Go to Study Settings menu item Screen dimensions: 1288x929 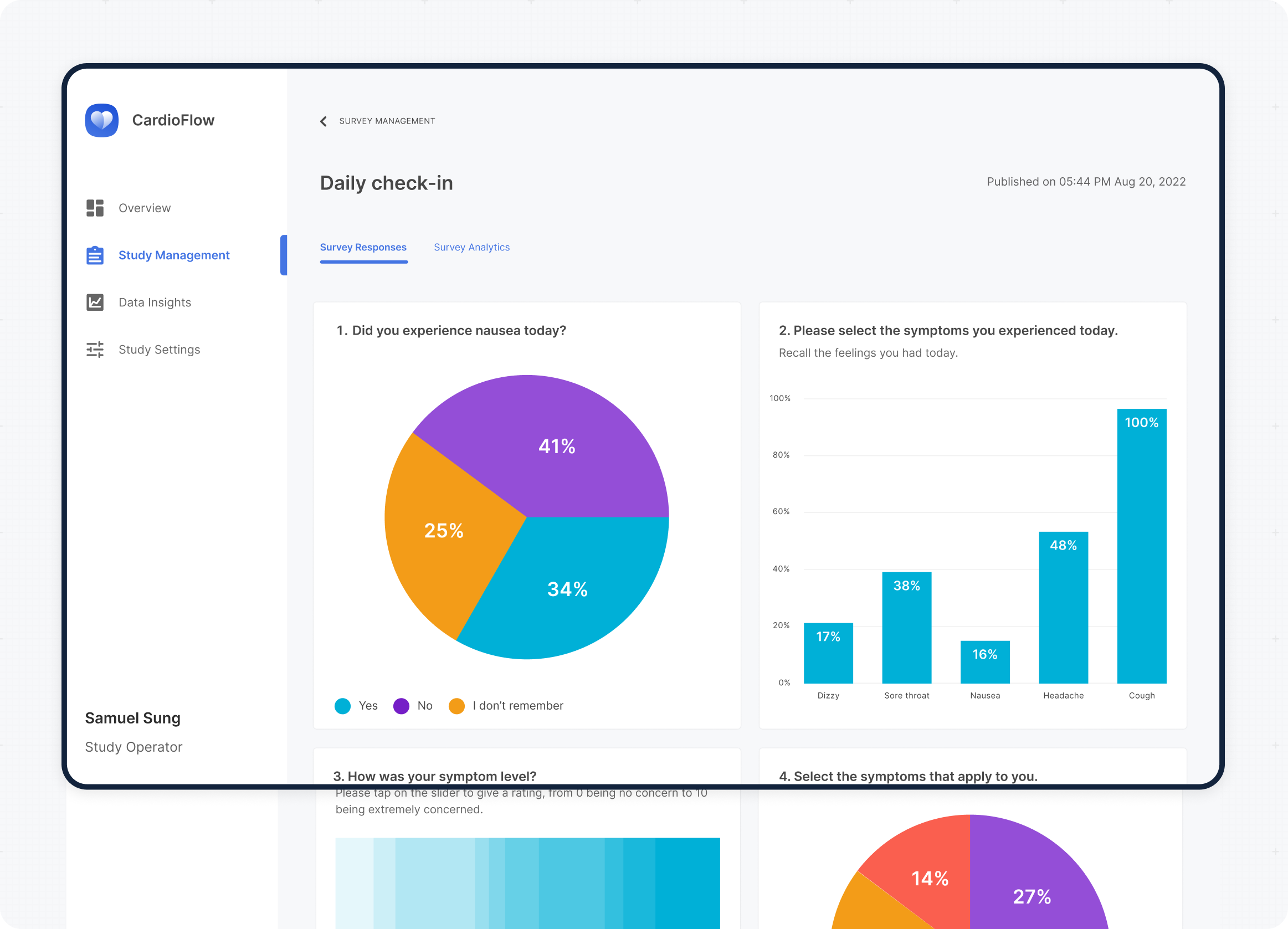coord(159,349)
